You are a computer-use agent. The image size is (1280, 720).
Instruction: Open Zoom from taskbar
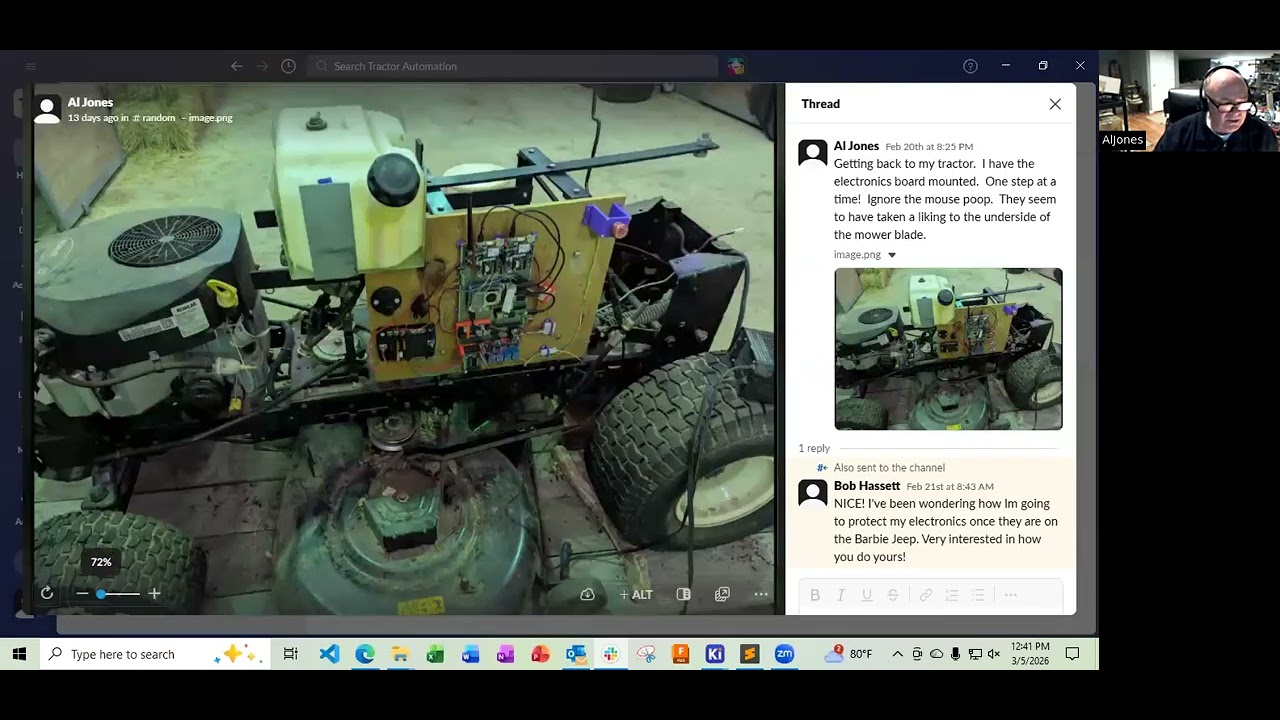[x=785, y=654]
